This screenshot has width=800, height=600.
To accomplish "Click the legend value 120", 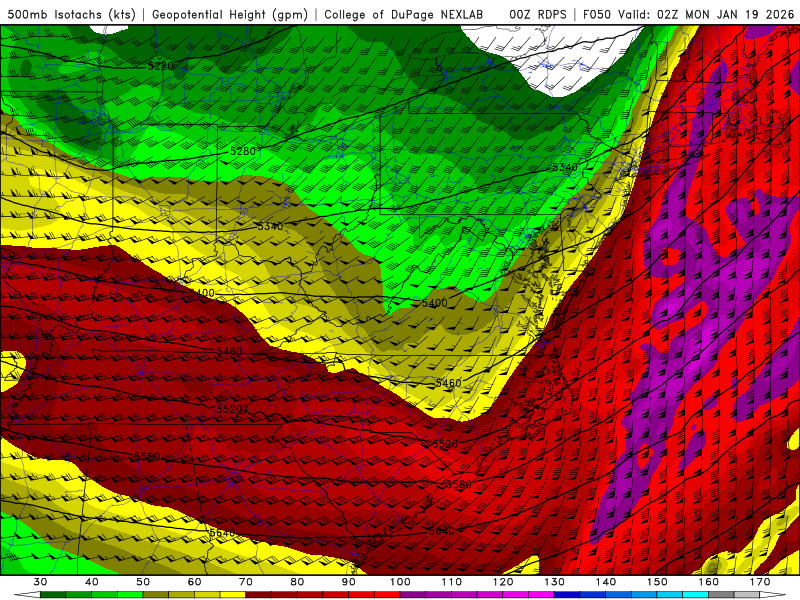I will click(503, 582).
